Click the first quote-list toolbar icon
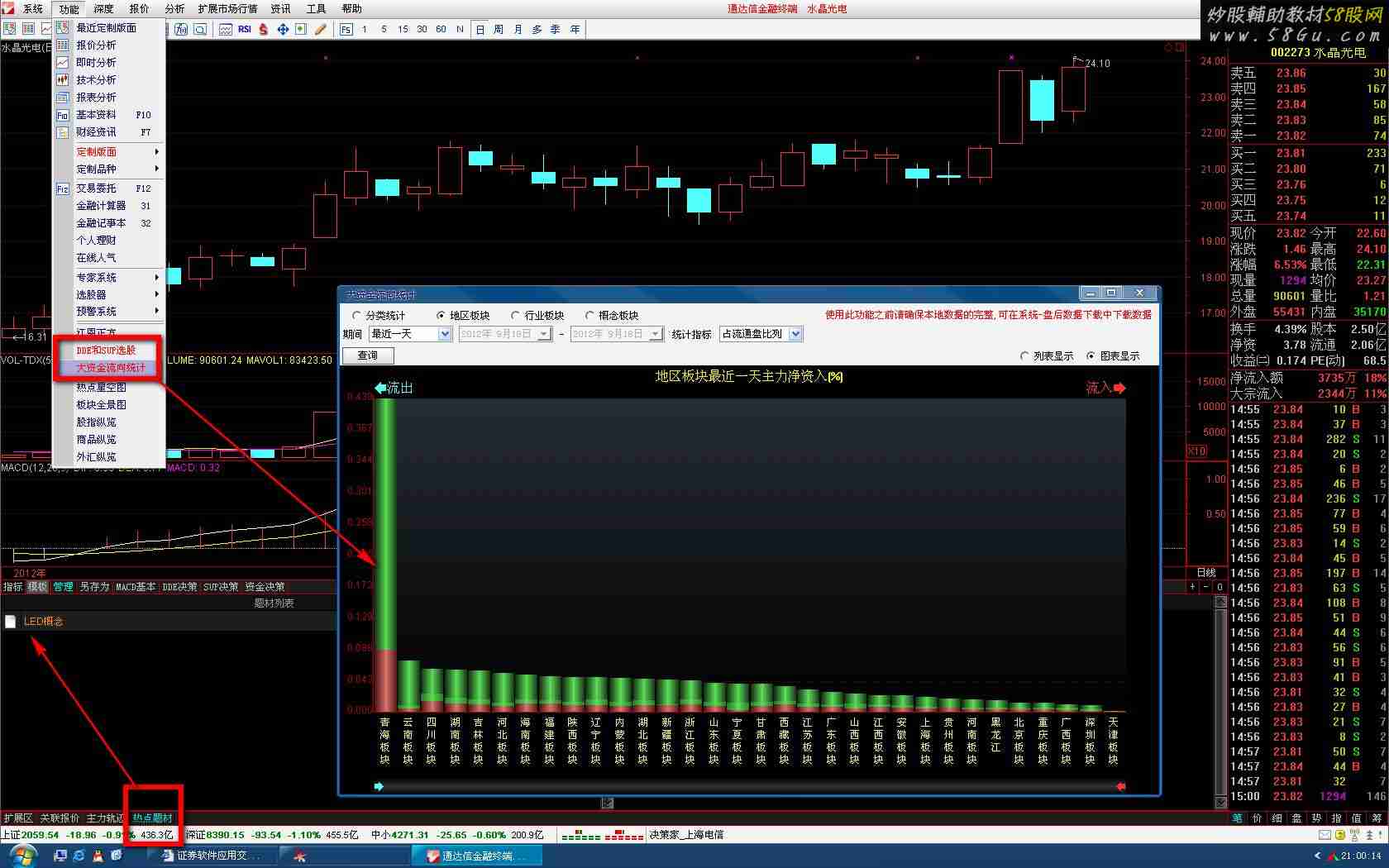 coord(9,29)
